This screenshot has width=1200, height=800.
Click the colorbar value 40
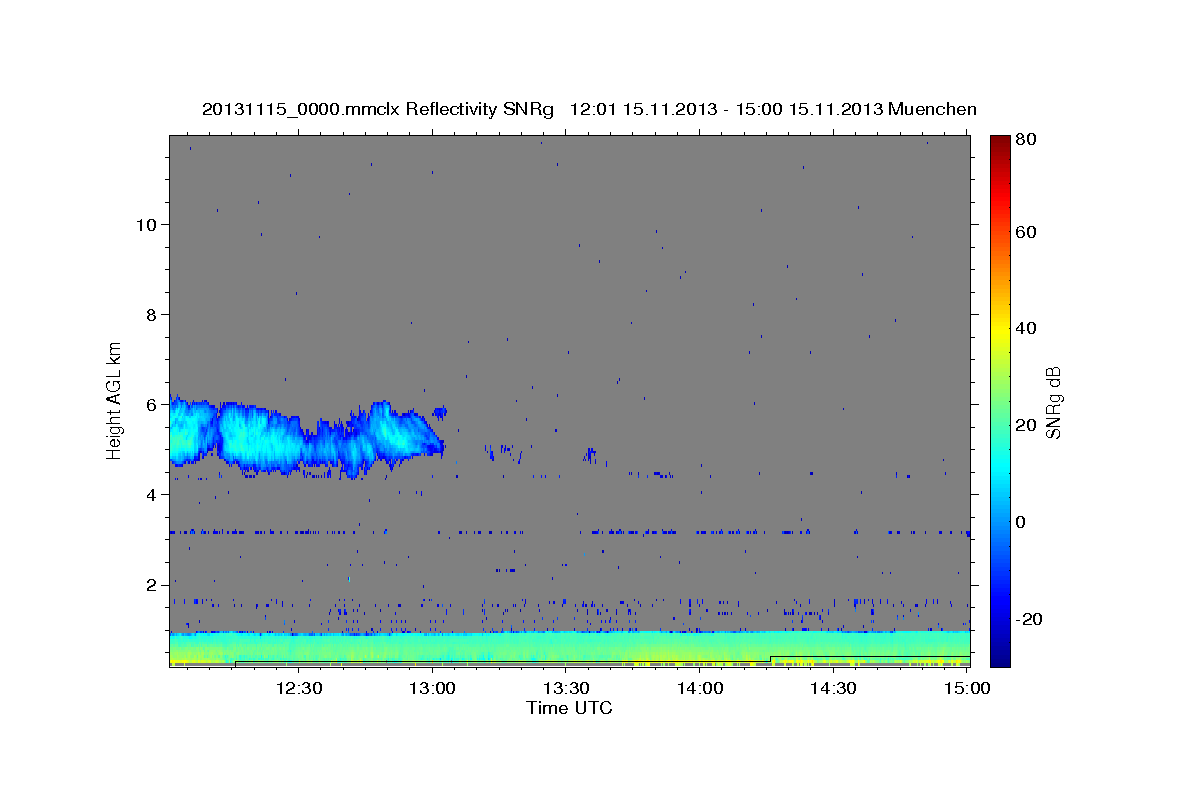click(x=1025, y=328)
